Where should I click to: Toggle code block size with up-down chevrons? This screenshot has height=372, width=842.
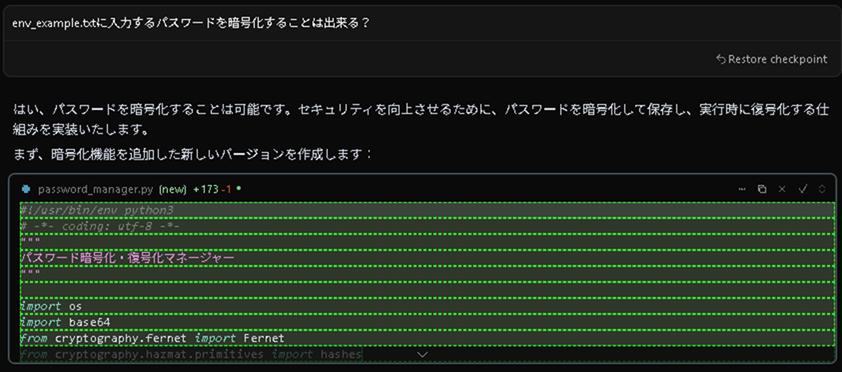(x=822, y=189)
